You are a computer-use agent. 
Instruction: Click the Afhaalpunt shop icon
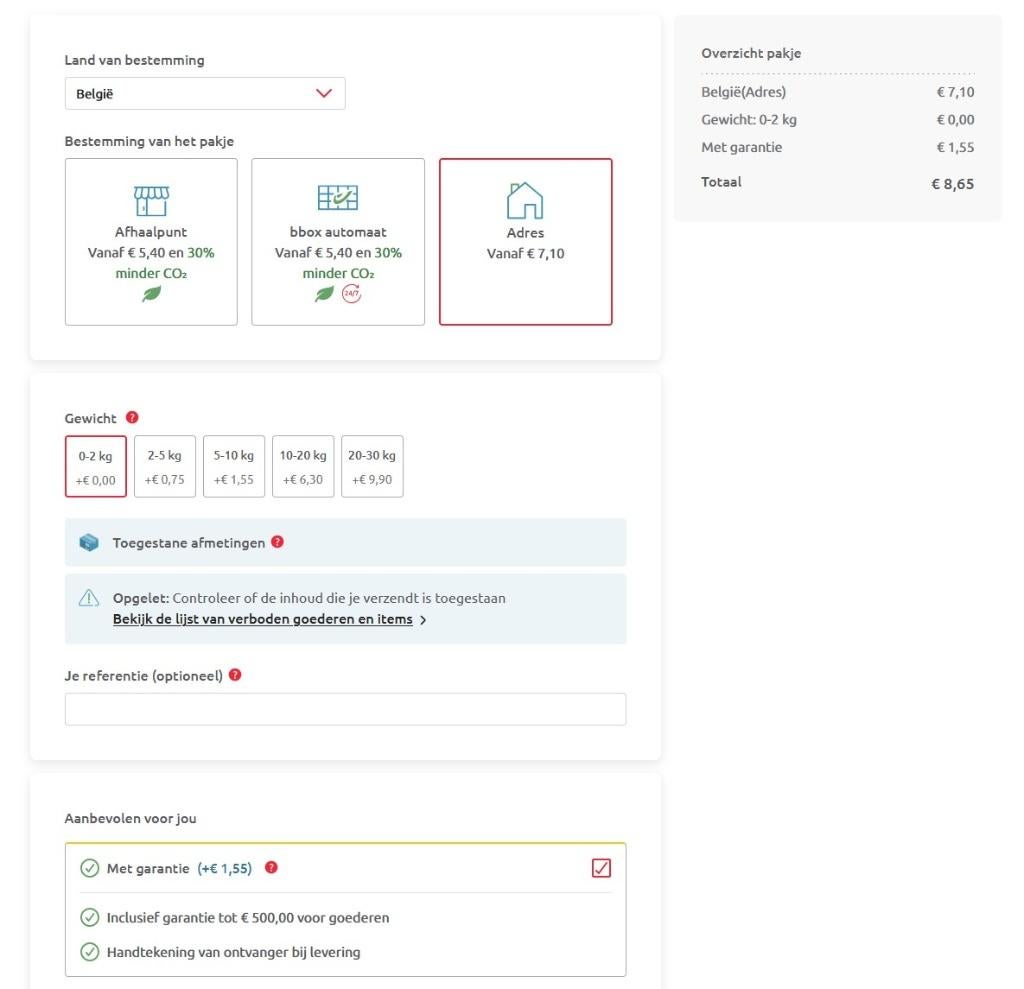151,200
